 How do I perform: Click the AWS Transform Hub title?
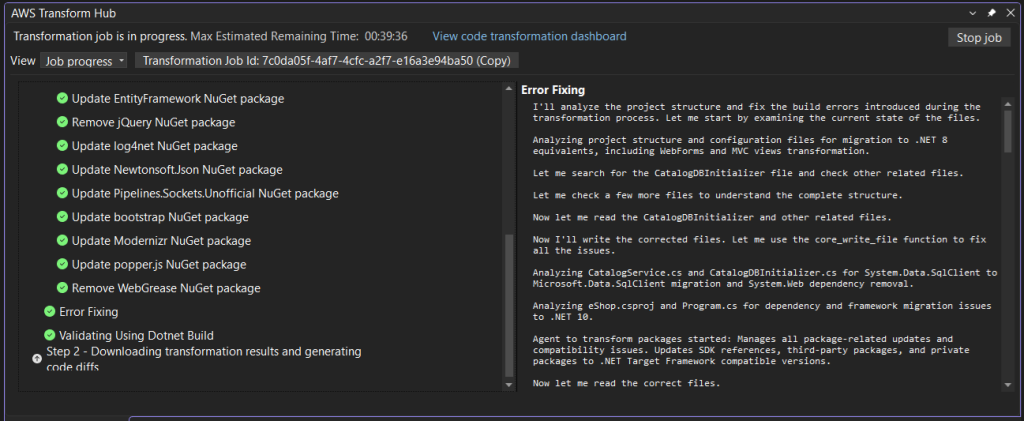pyautogui.click(x=64, y=13)
